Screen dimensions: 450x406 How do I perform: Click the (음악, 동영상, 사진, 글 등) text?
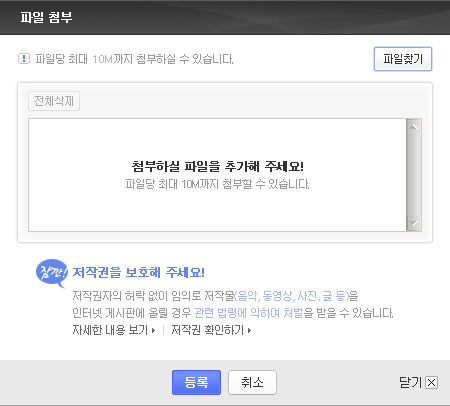point(291,296)
